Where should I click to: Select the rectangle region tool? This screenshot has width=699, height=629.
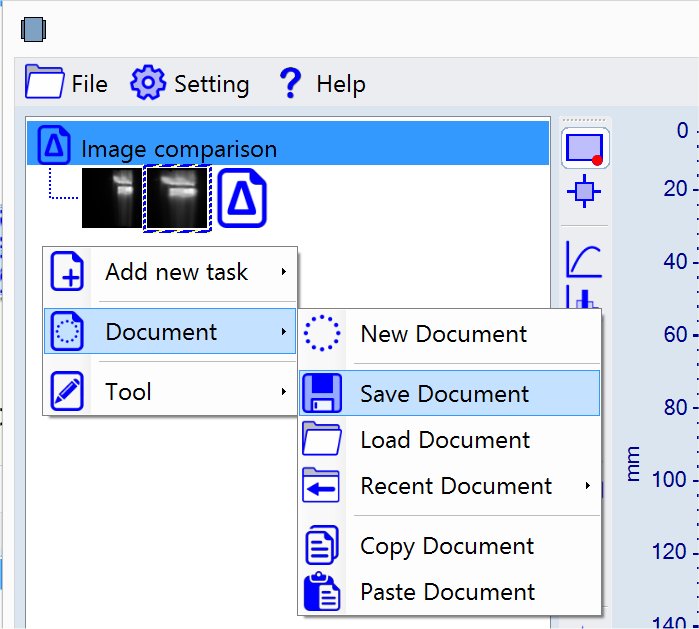(x=585, y=149)
